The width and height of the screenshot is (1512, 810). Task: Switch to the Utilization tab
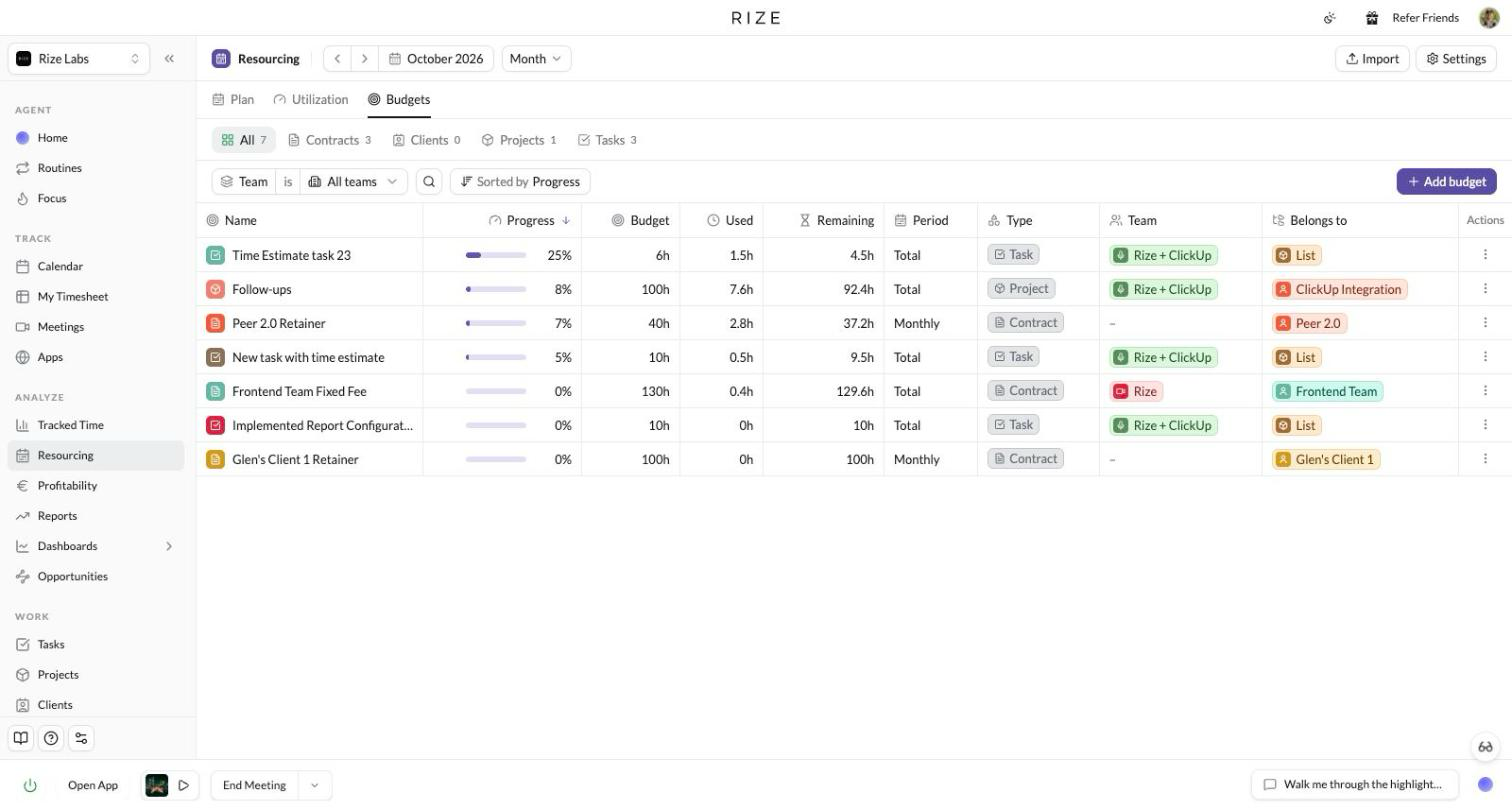click(311, 100)
